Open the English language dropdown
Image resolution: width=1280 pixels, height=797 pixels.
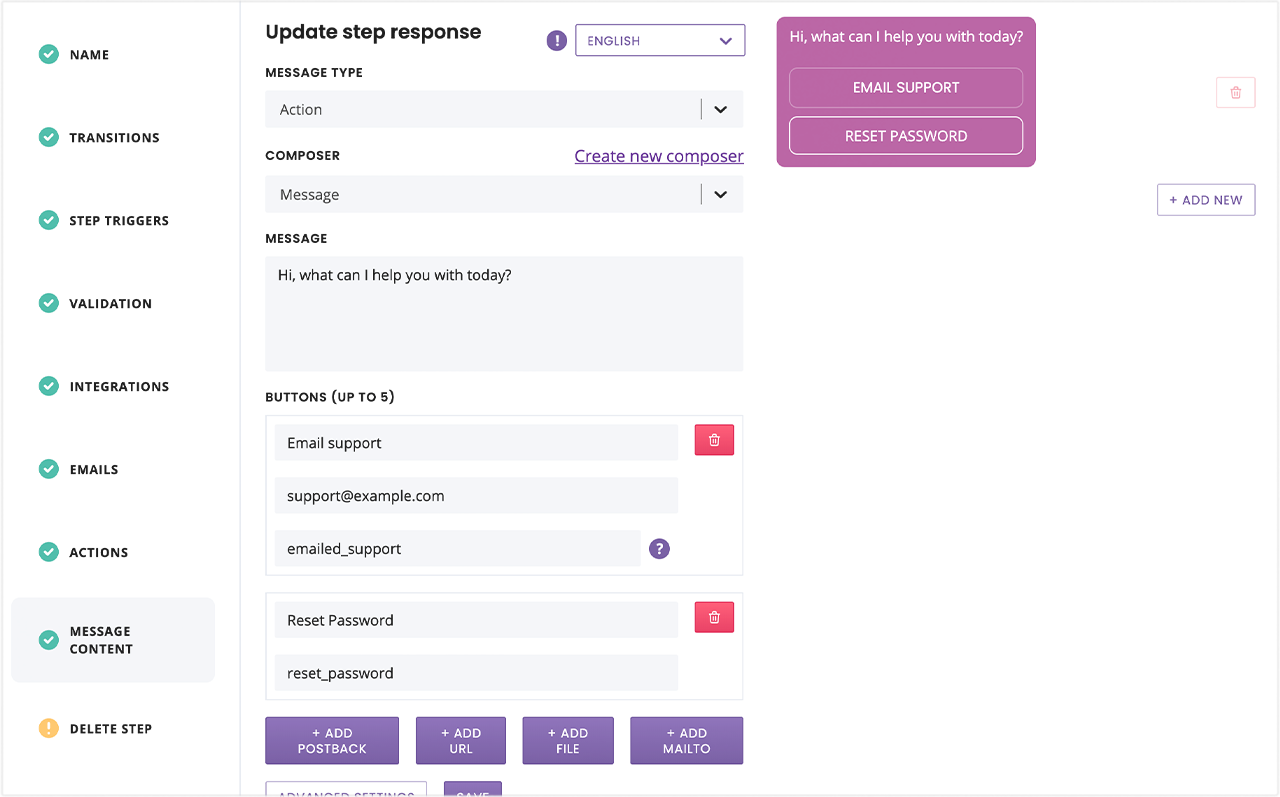(660, 41)
